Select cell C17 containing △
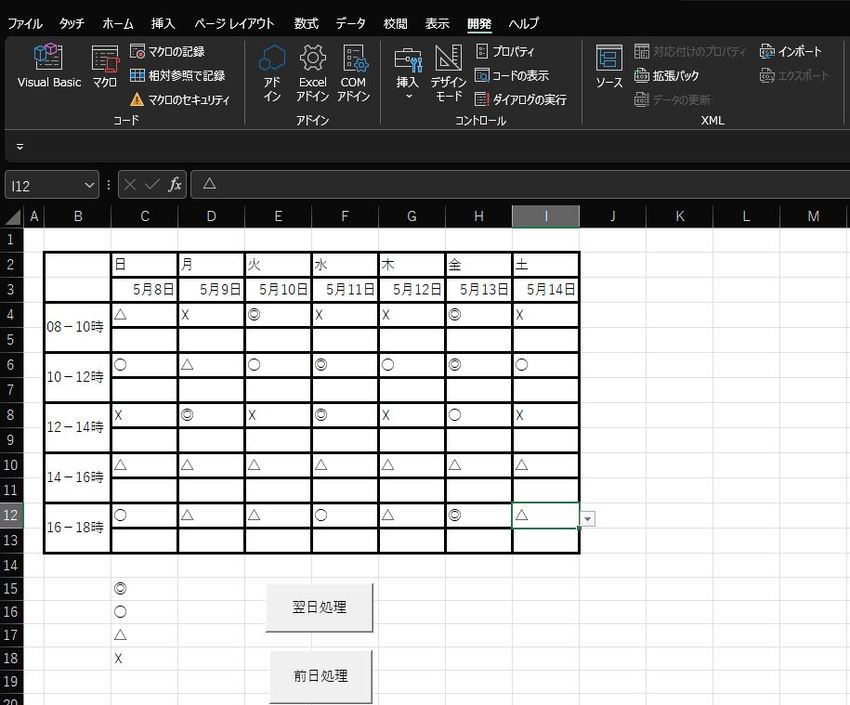This screenshot has height=705, width=850. point(144,635)
